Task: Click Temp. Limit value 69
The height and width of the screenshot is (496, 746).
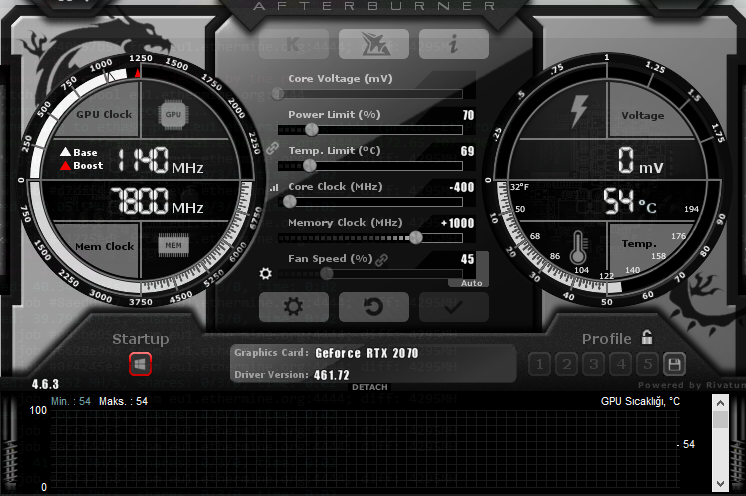Action: 467,151
